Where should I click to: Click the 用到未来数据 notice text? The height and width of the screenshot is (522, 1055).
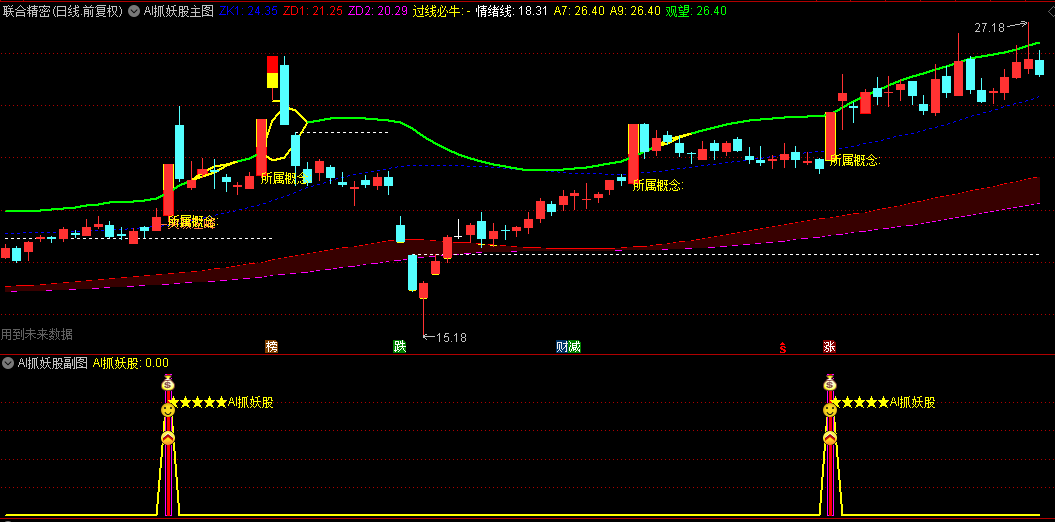(x=37, y=334)
